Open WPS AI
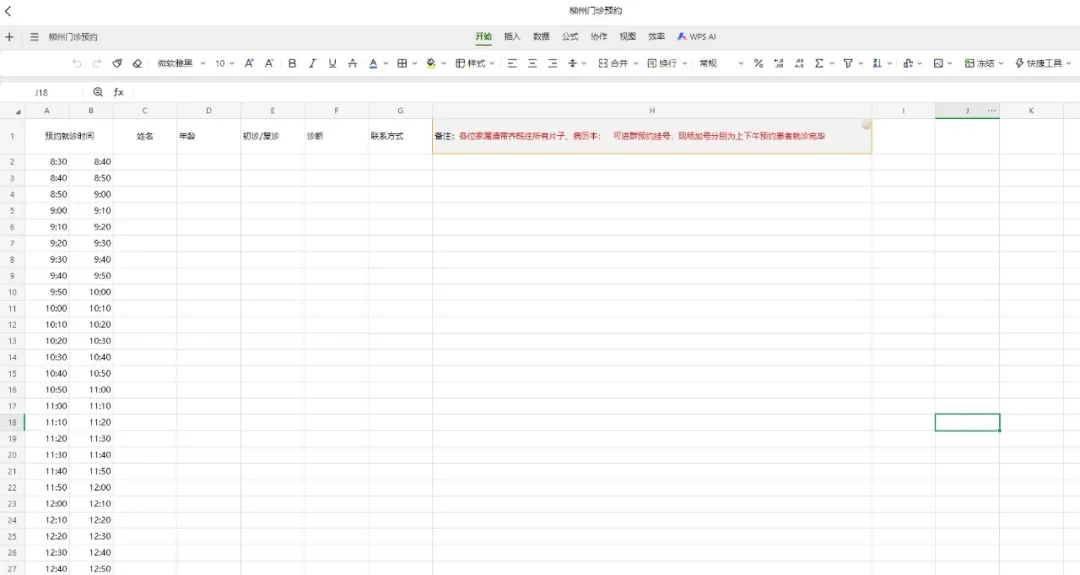Viewport: 1080px width, 575px height. (x=696, y=37)
